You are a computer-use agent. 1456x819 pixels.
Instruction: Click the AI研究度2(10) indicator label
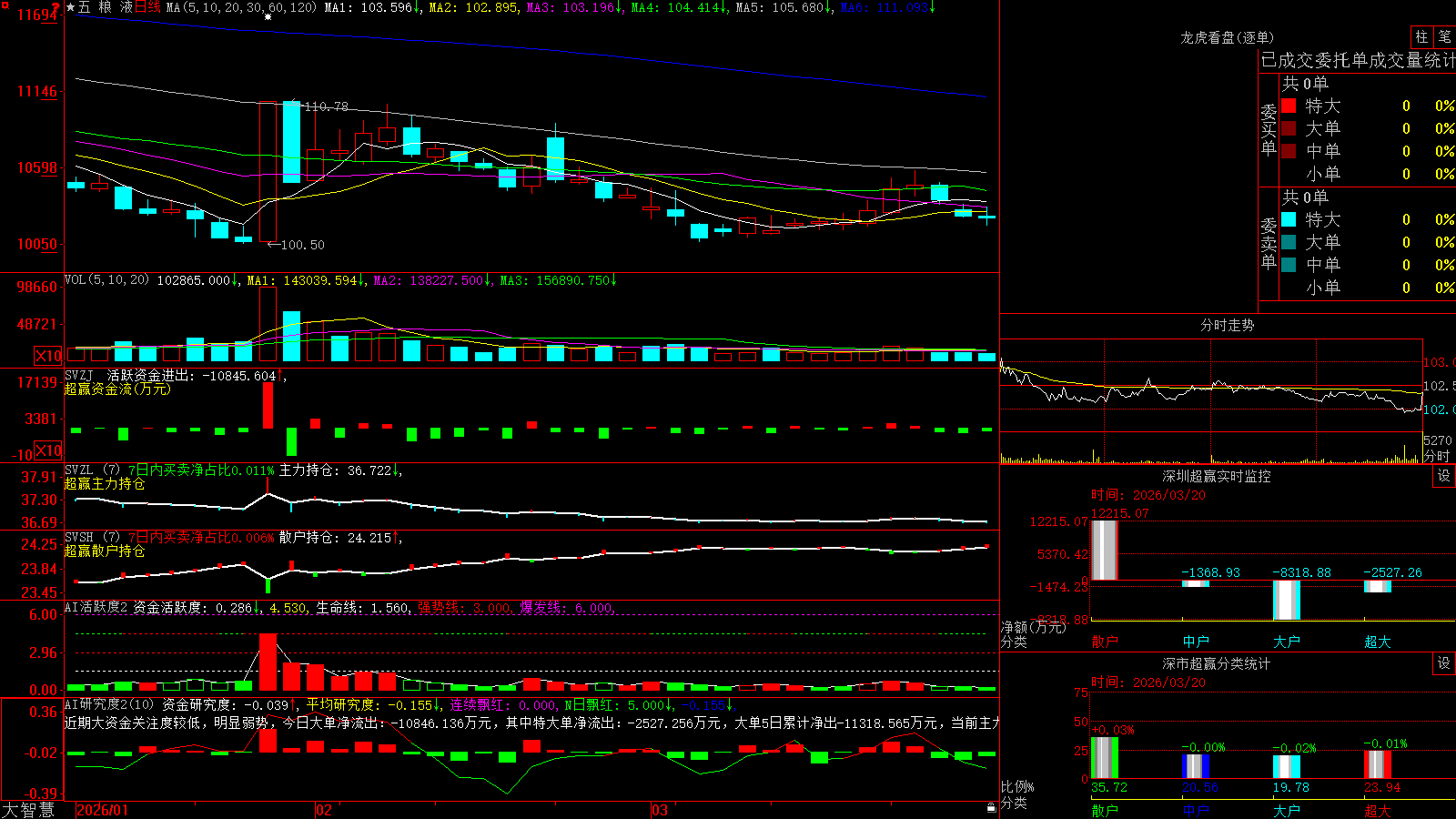pyautogui.click(x=109, y=704)
